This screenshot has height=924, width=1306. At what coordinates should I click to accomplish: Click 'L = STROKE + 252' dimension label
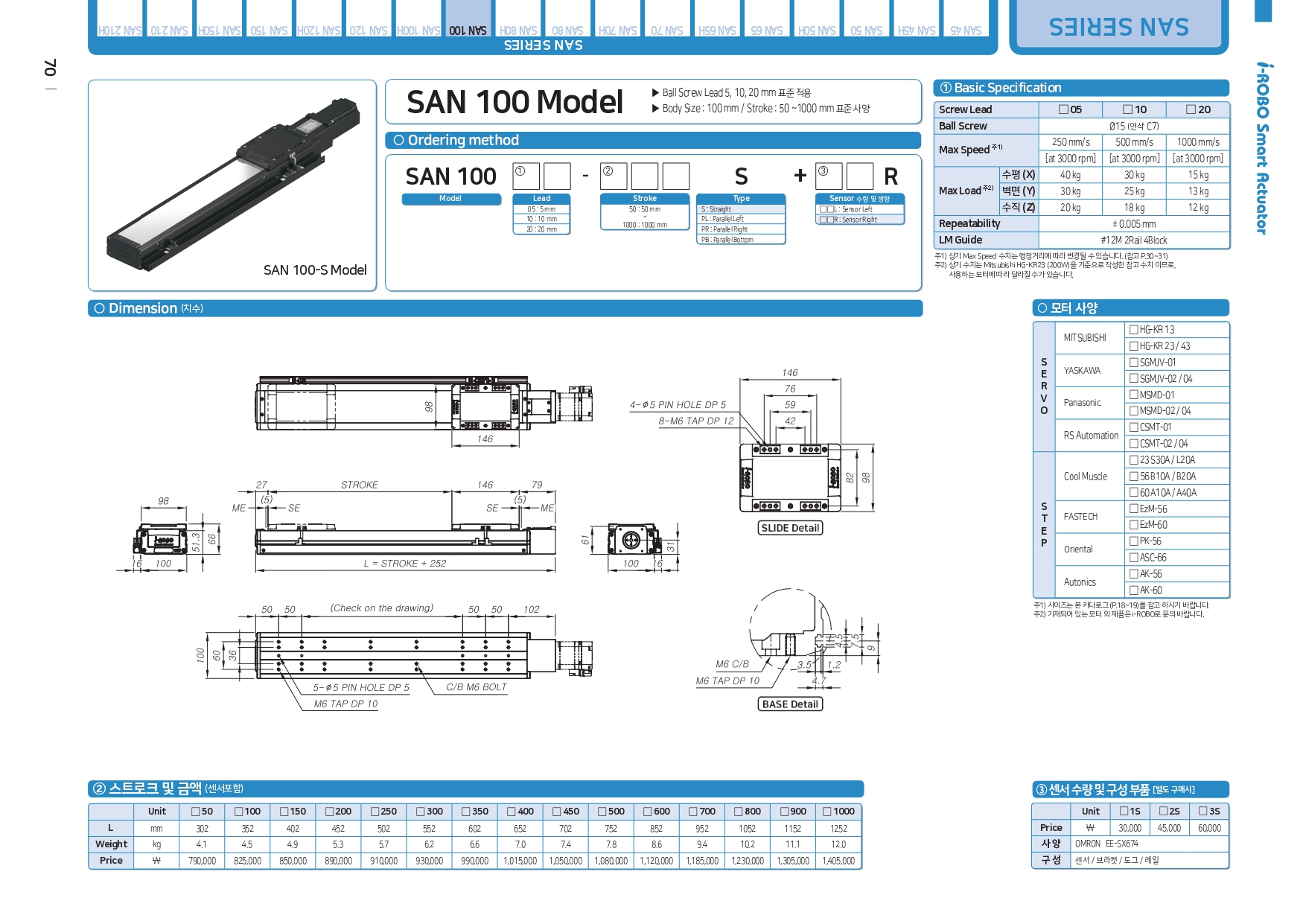(405, 564)
